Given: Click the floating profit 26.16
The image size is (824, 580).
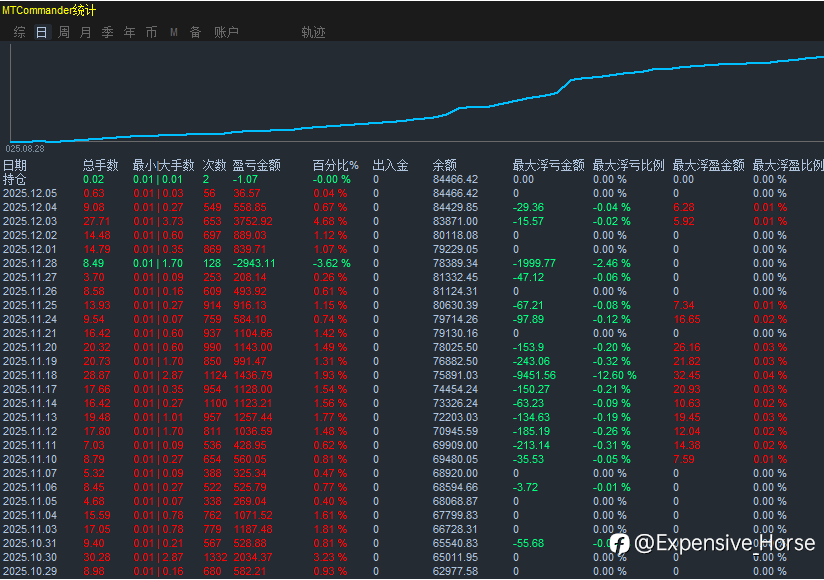Looking at the screenshot, I should [687, 347].
